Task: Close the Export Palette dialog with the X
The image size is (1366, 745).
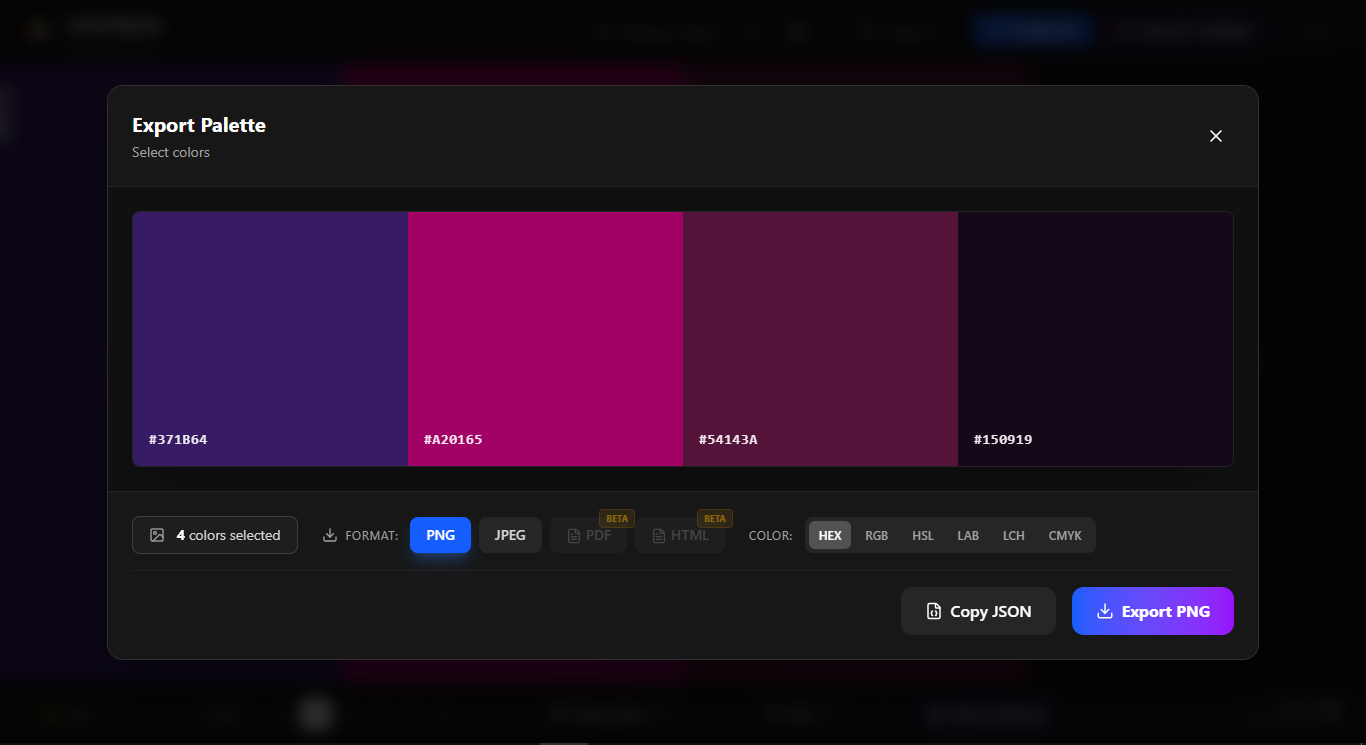Action: click(1216, 136)
